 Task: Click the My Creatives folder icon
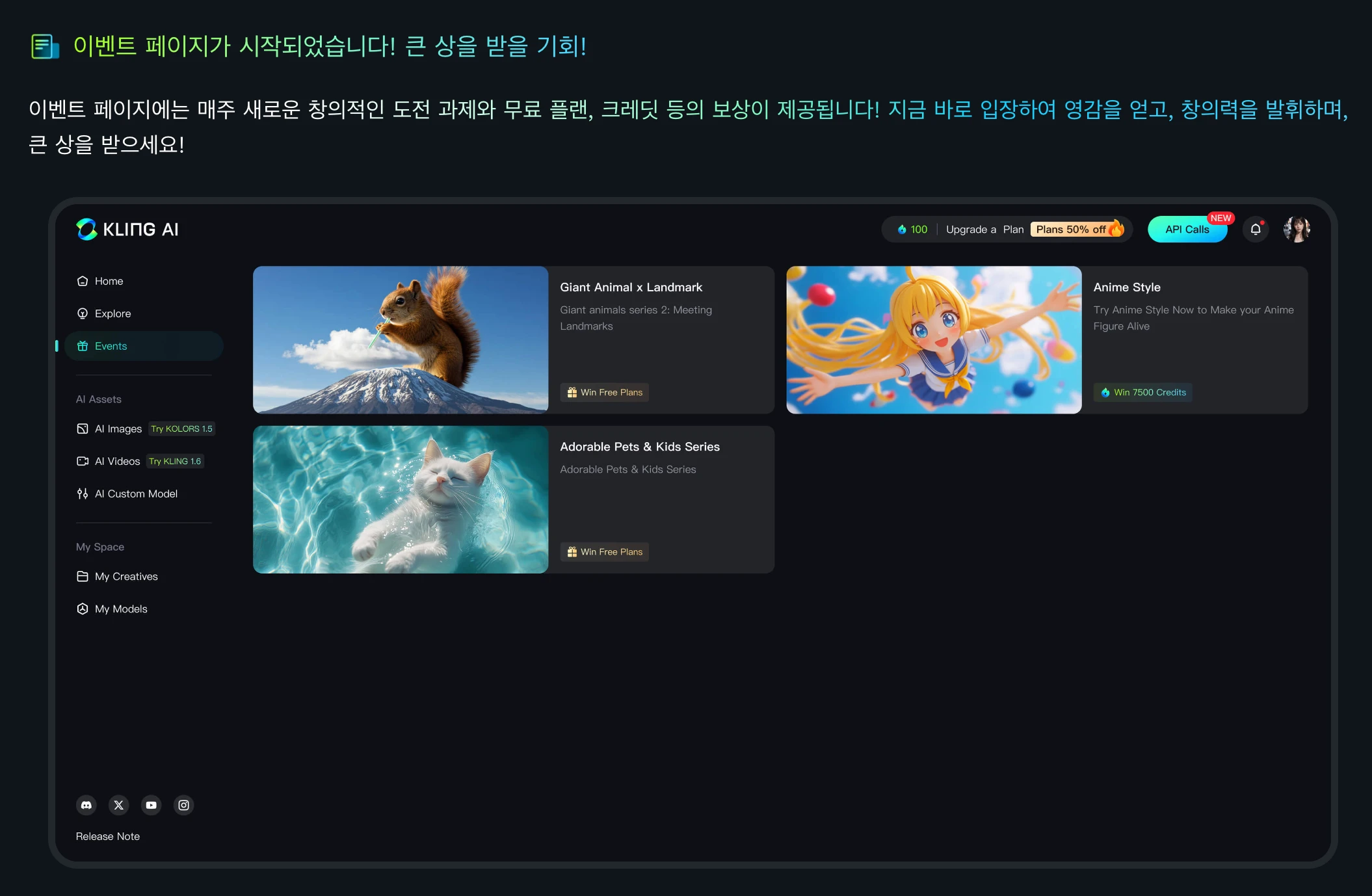[x=83, y=576]
